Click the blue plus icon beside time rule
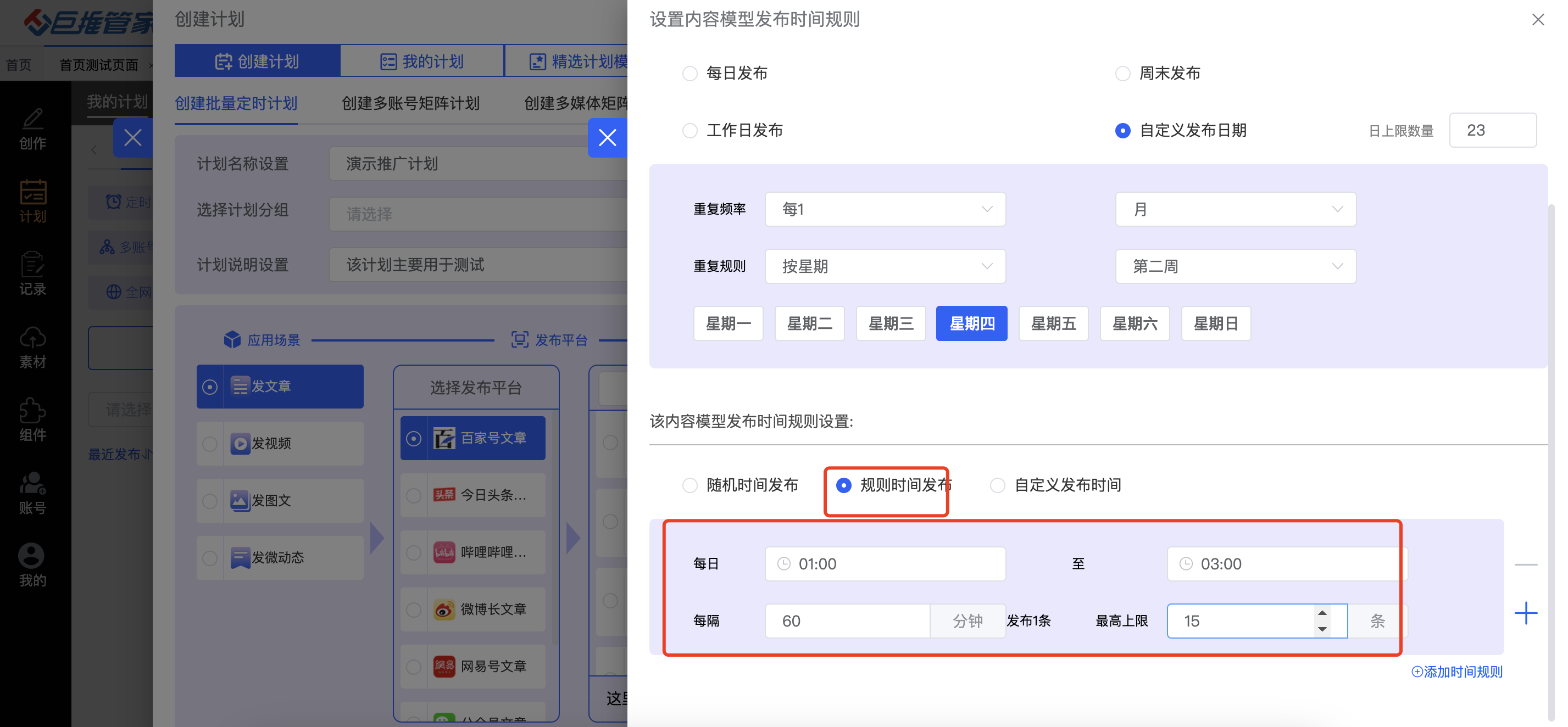 coord(1525,613)
